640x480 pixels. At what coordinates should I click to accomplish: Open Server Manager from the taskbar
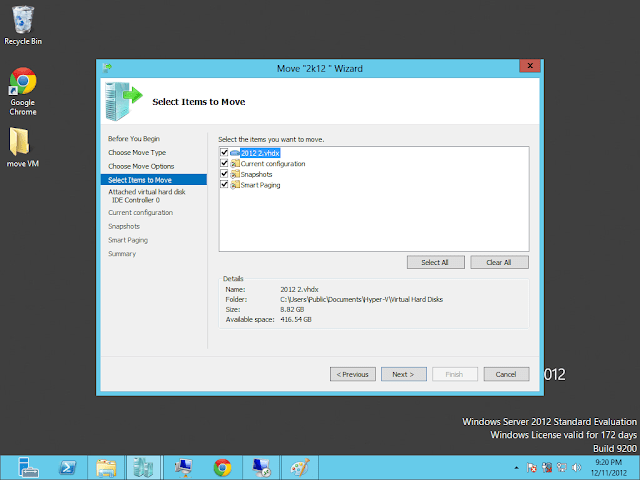[29, 466]
